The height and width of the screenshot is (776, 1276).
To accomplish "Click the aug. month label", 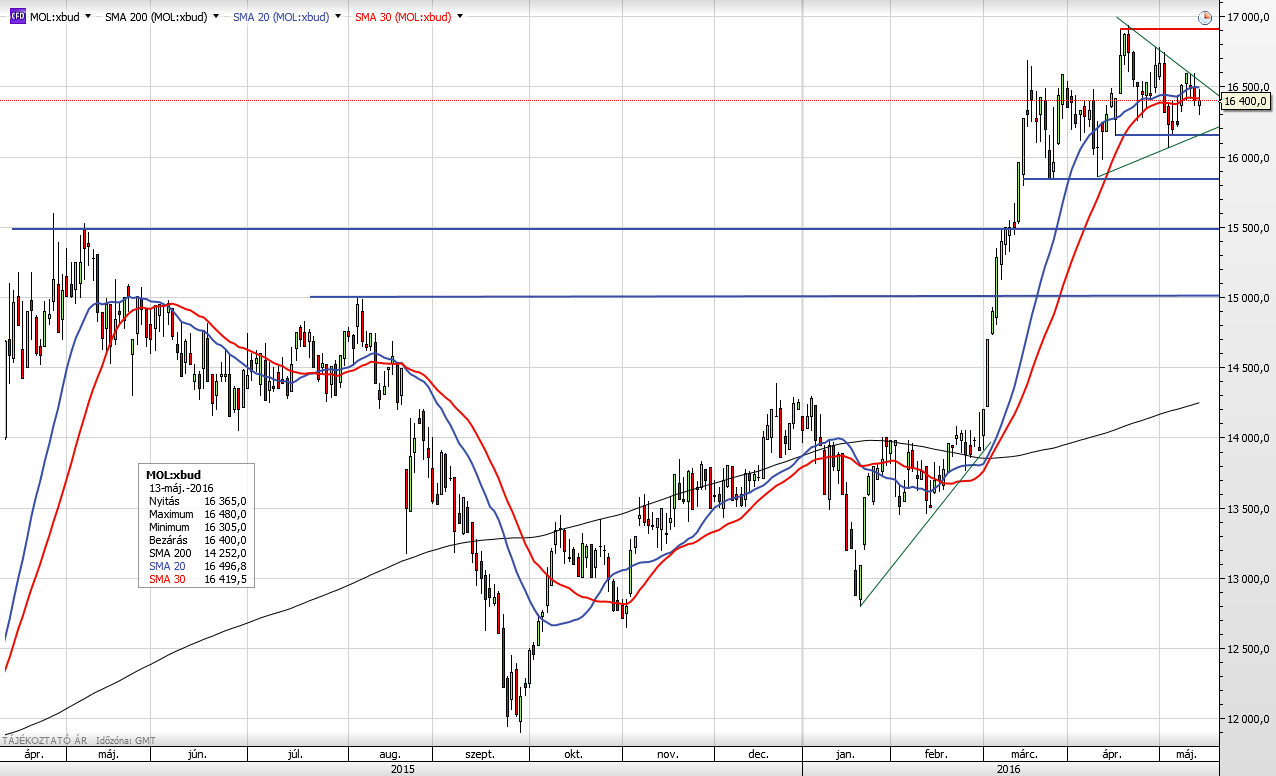I will tap(390, 754).
